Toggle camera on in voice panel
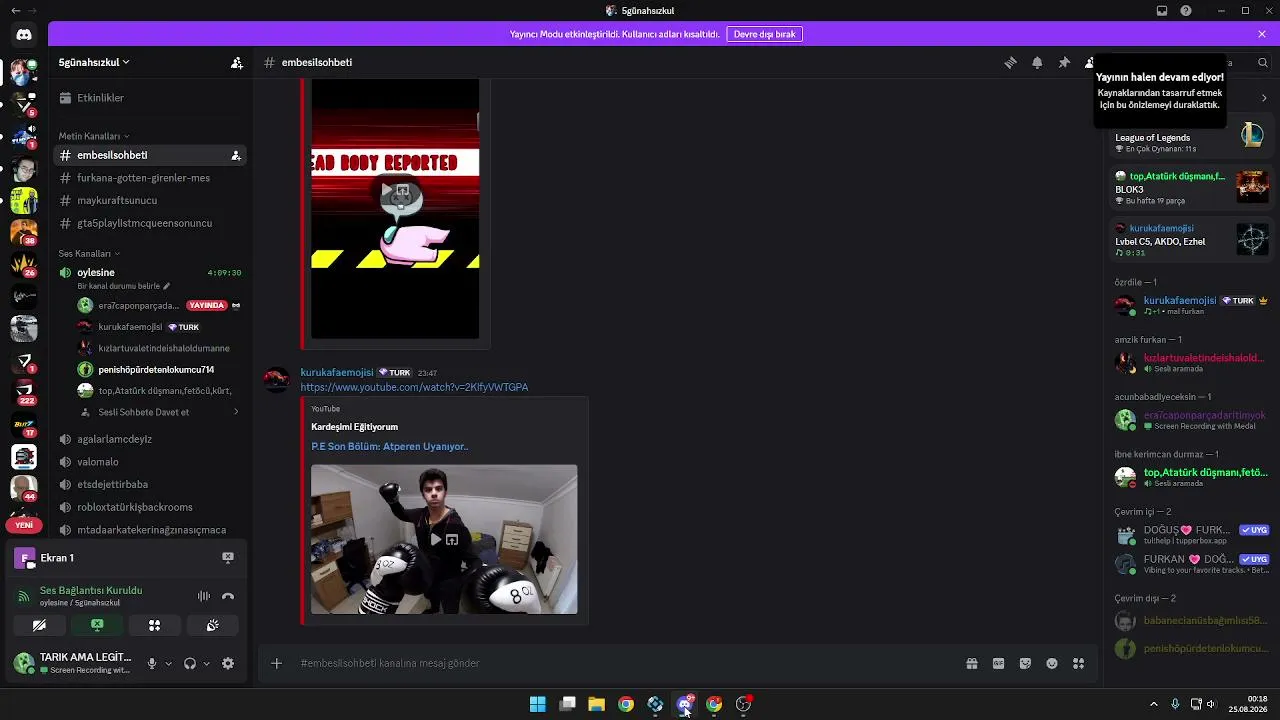Viewport: 1280px width, 720px height. click(39, 625)
